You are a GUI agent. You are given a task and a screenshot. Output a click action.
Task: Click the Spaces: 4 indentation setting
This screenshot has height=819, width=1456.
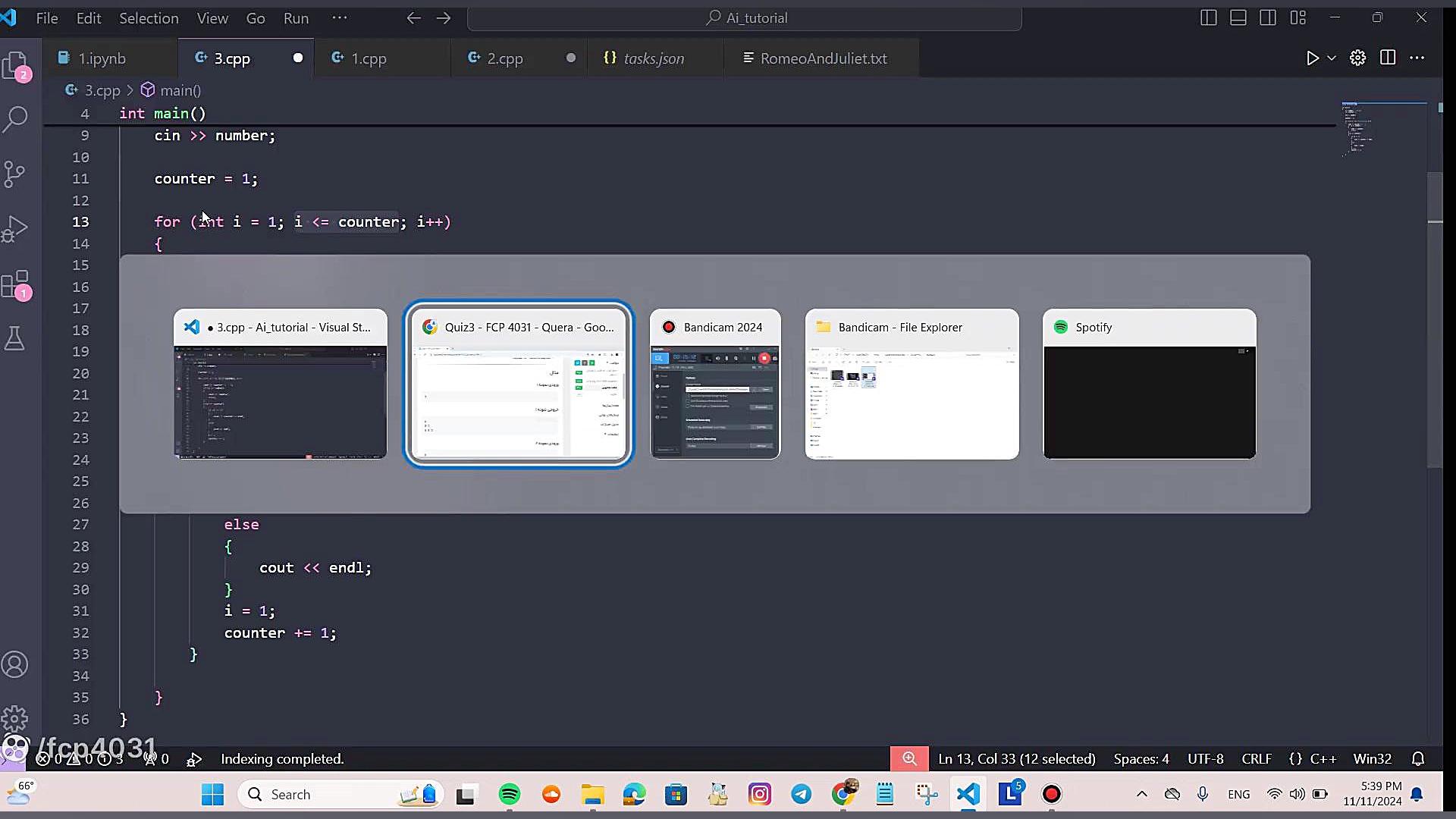pyautogui.click(x=1141, y=759)
